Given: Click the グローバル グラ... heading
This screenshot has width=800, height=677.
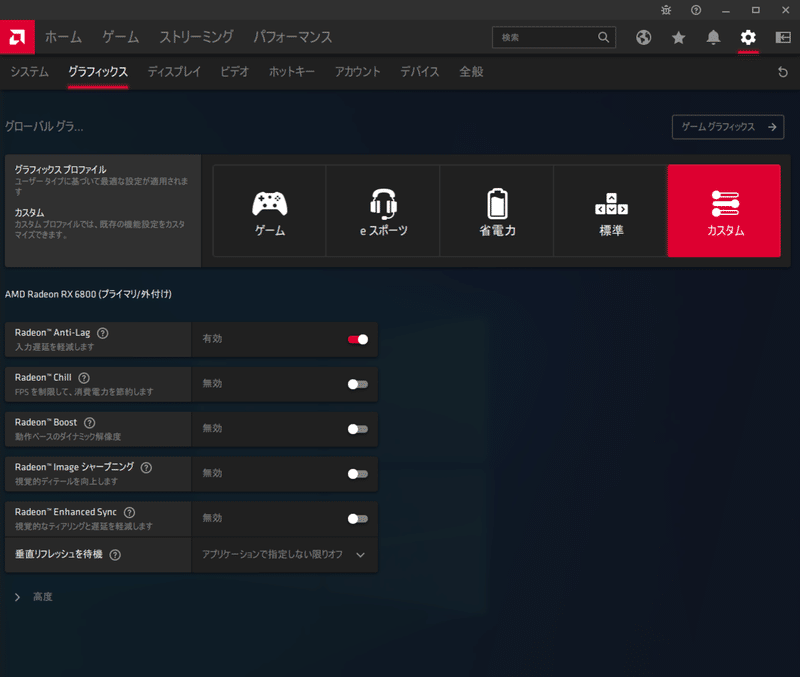Looking at the screenshot, I should click(44, 126).
